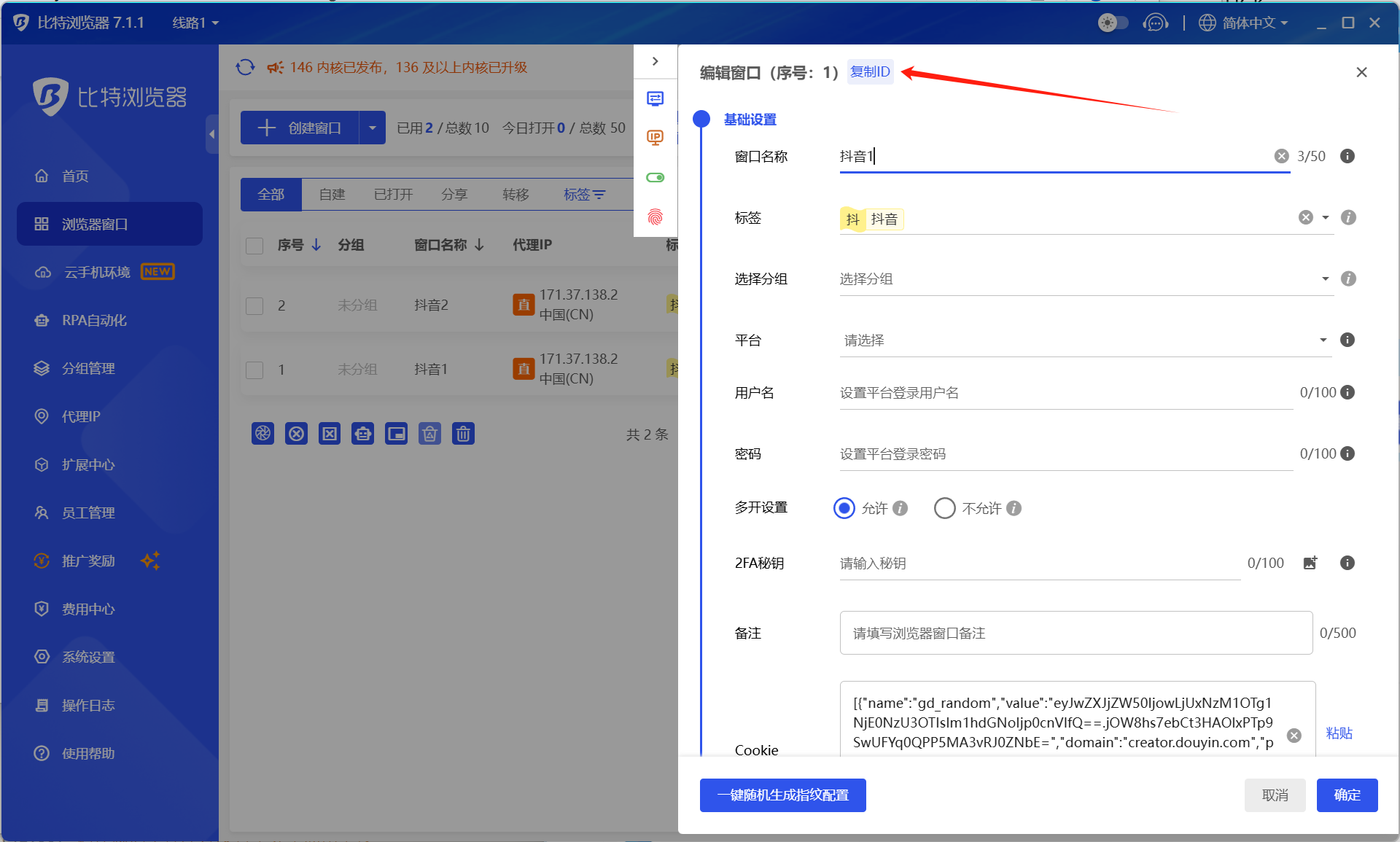Clear the window name field text
This screenshot has width=1400, height=842.
[1281, 156]
